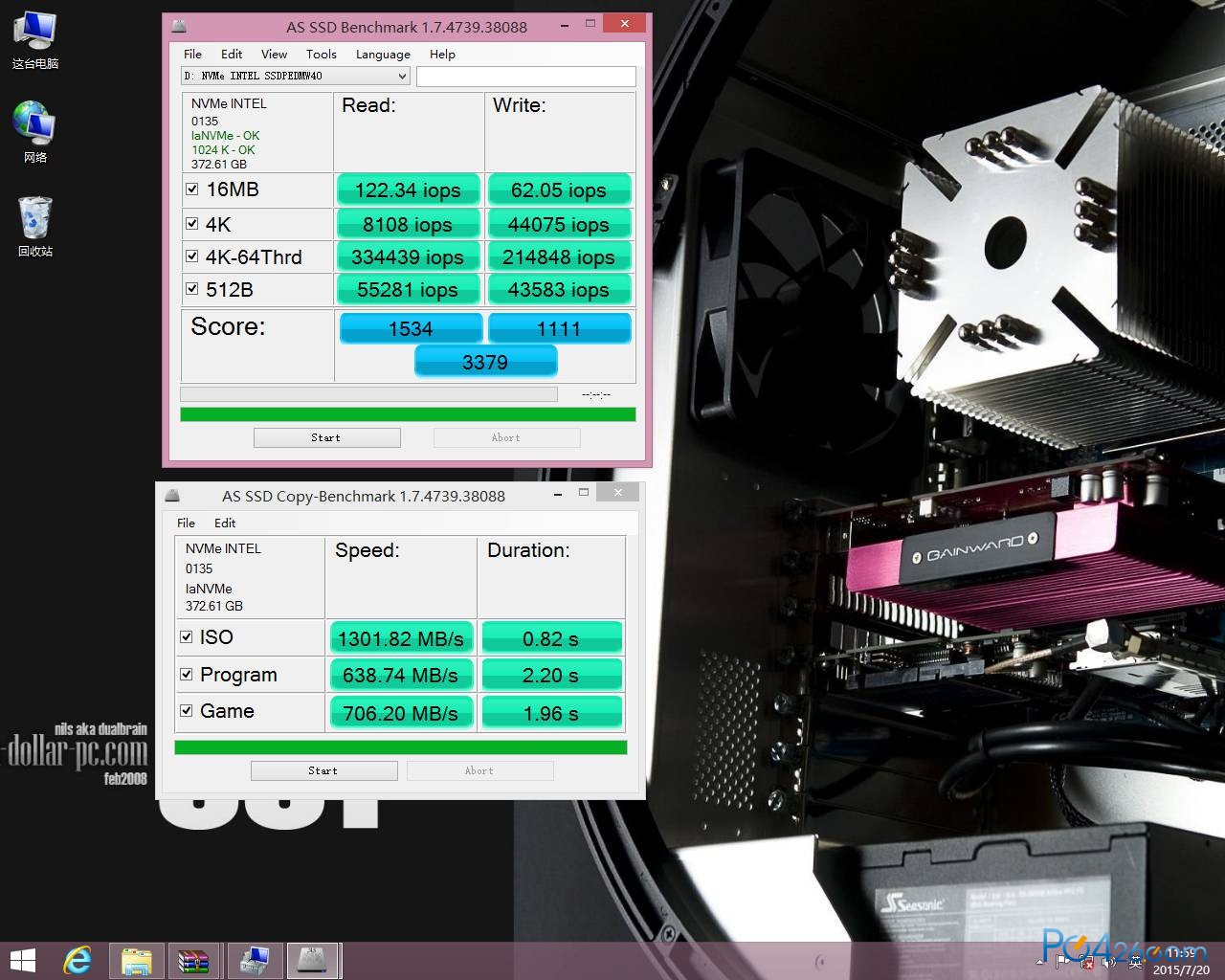Click Abort in AS SSD Benchmark window
This screenshot has width=1225, height=980.
point(506,437)
